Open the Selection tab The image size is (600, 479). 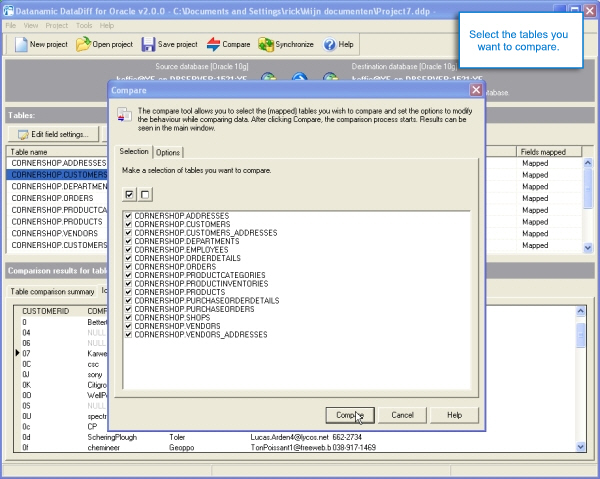[x=134, y=152]
